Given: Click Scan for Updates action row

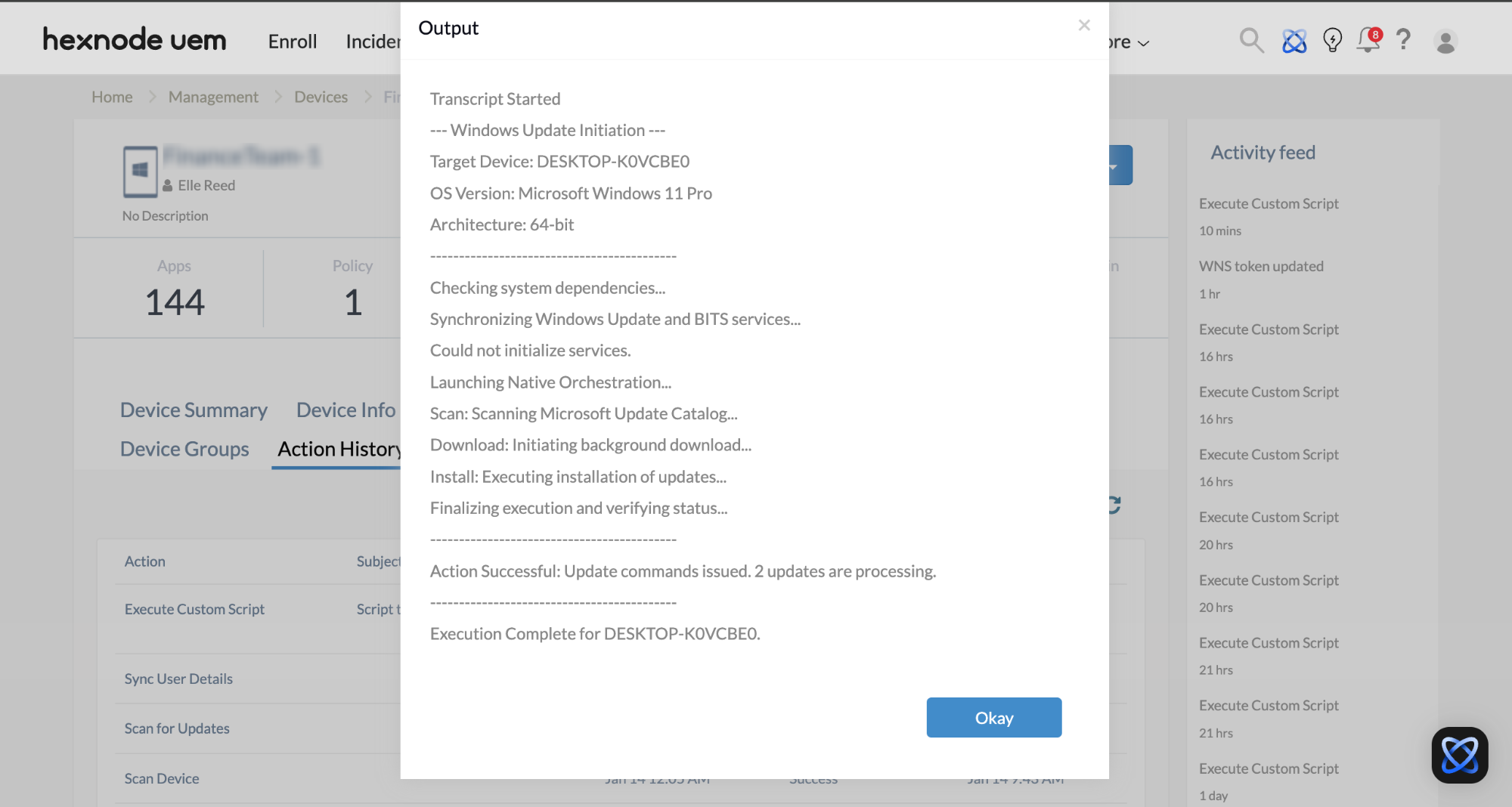Looking at the screenshot, I should pos(177,728).
